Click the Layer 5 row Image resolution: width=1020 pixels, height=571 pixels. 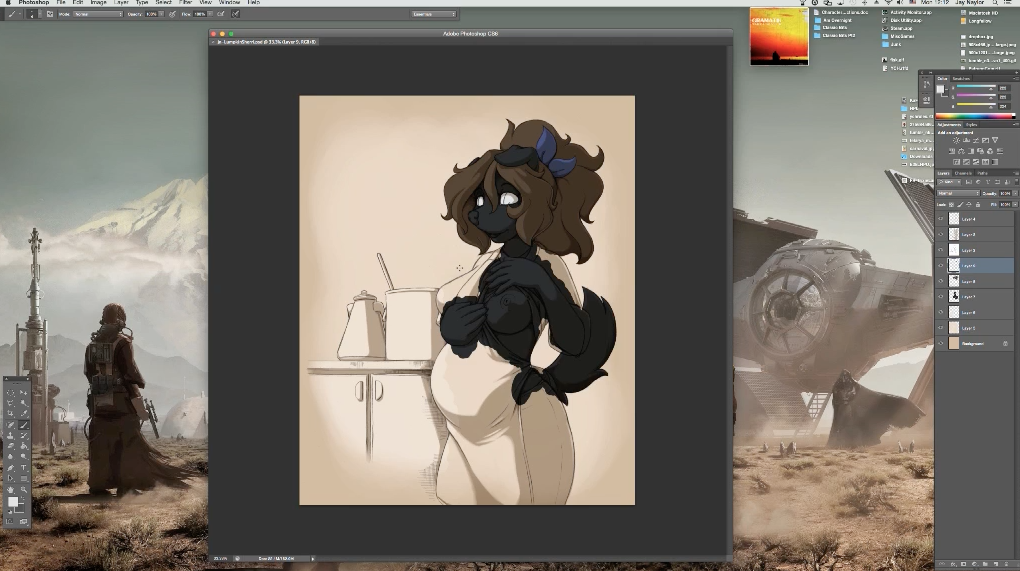coord(975,328)
